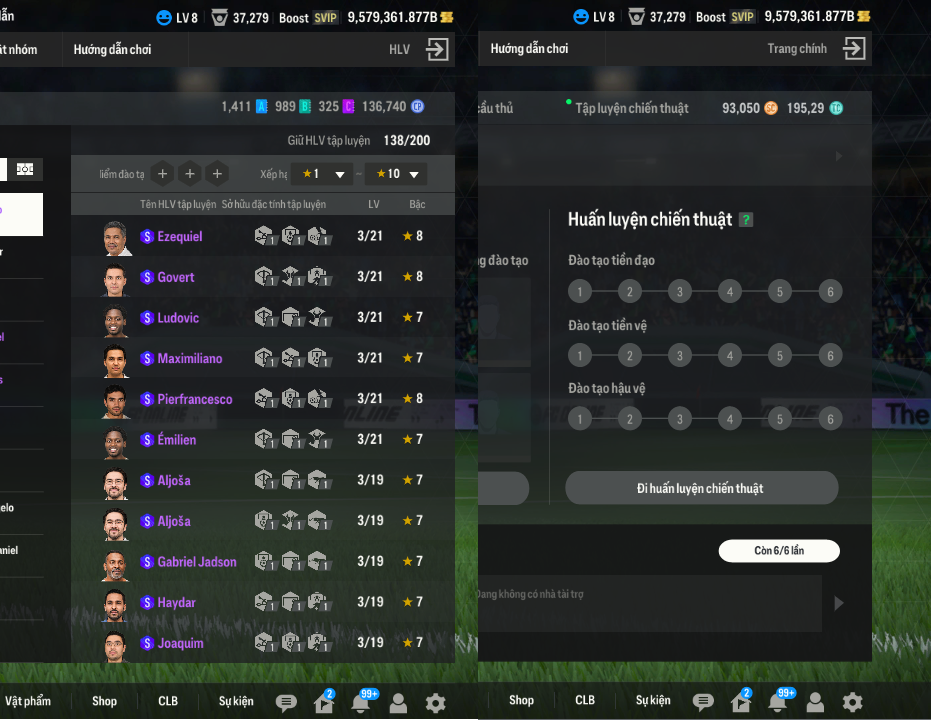Select step 6 of Đào tạo tiền đạo
The image size is (931, 721).
[830, 292]
